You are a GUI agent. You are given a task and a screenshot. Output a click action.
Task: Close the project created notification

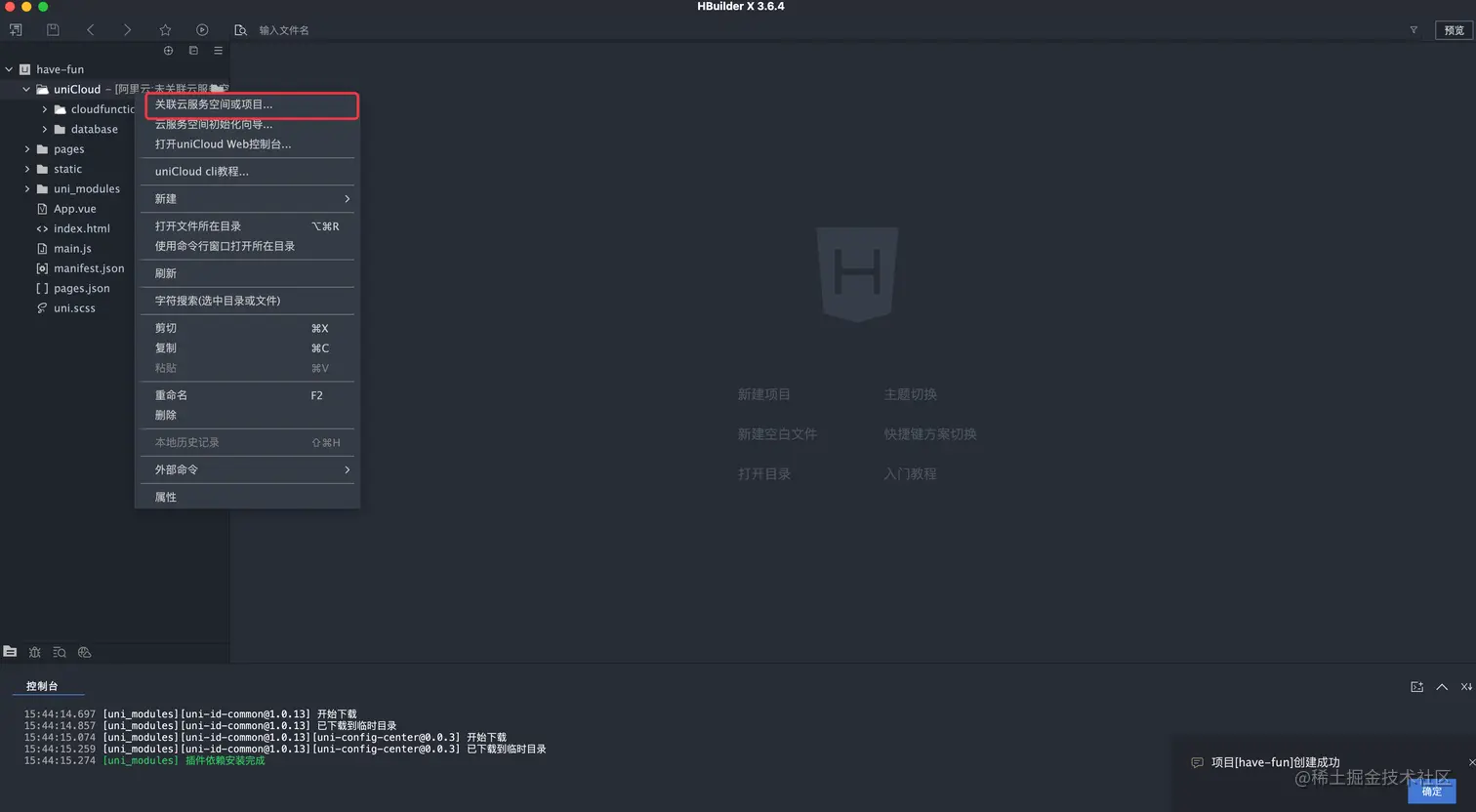(1472, 762)
